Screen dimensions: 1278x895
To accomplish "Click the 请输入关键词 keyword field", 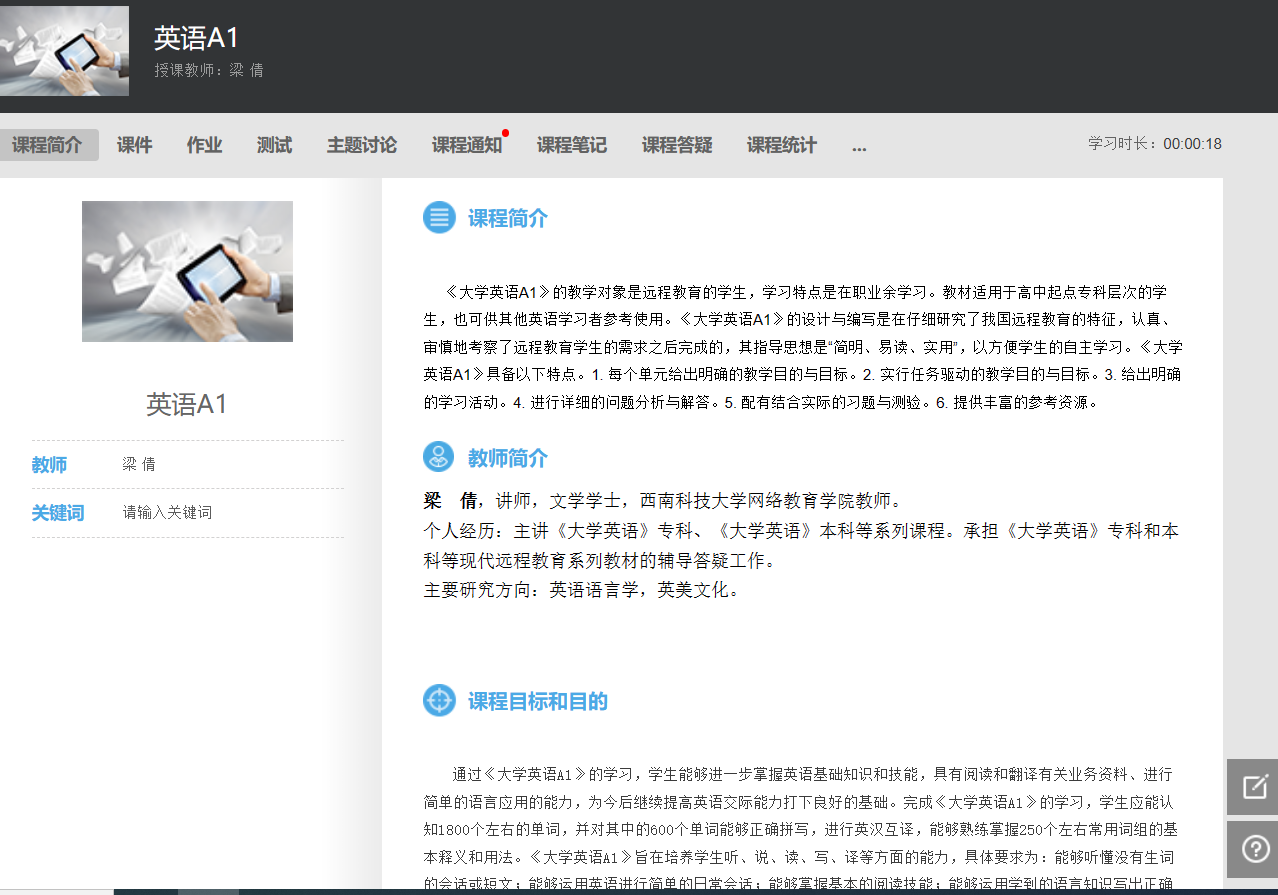I will [167, 513].
